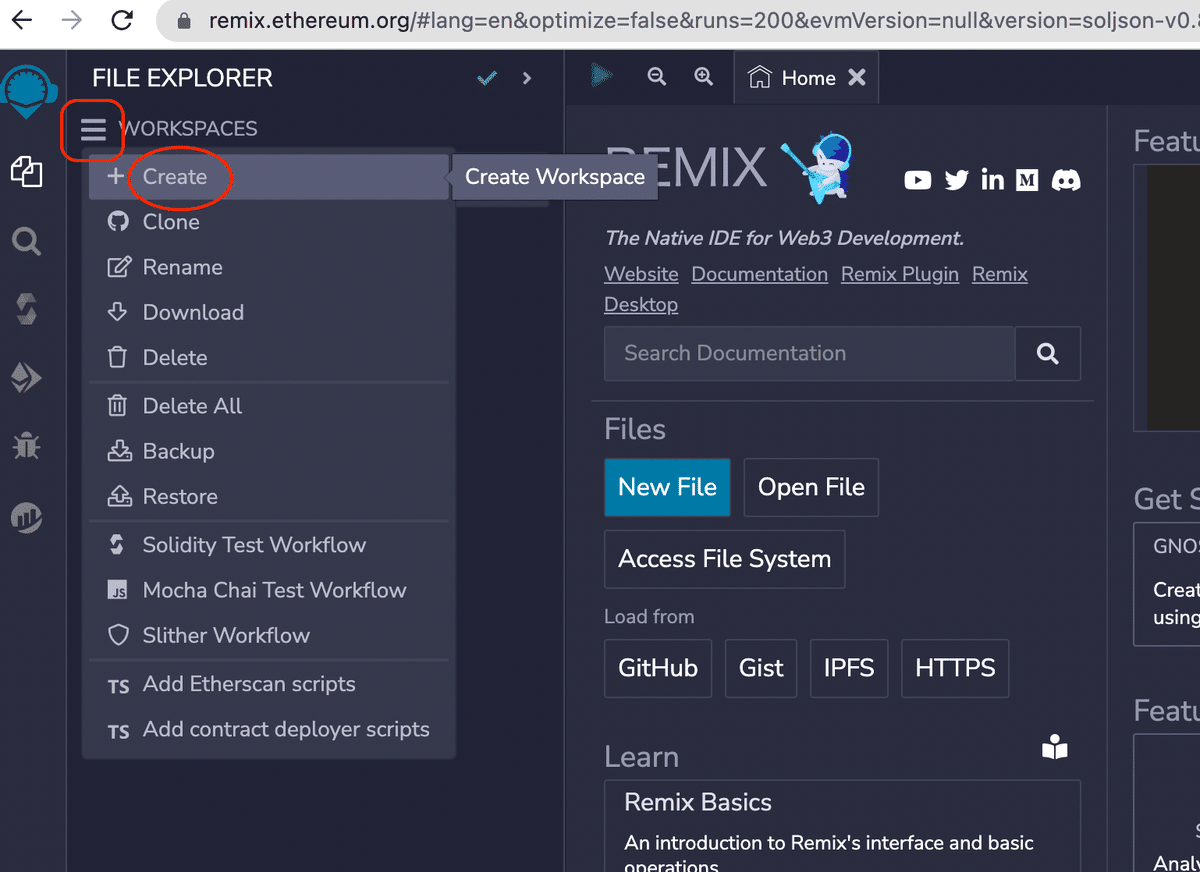Click the zoom in magnifier icon
This screenshot has height=872, width=1200.
click(x=704, y=76)
